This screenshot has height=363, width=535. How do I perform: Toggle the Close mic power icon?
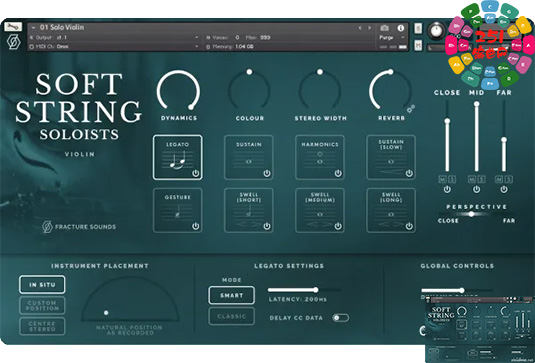coord(447,189)
